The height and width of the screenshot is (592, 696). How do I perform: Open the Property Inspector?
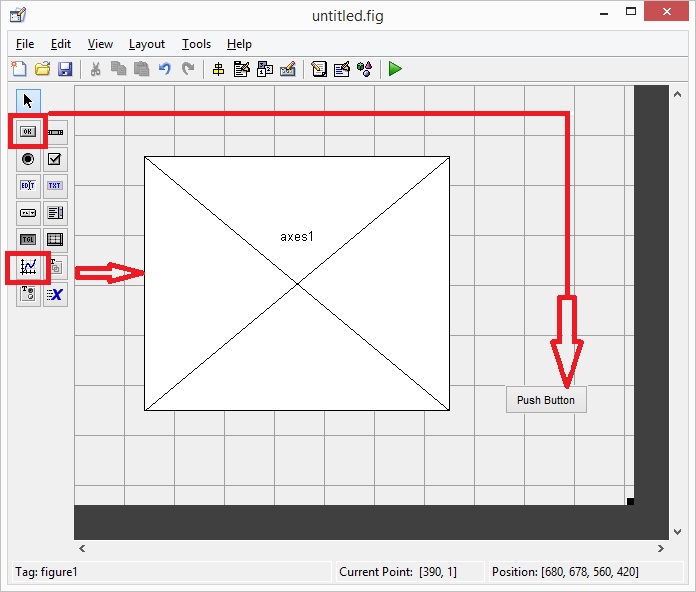[x=341, y=69]
